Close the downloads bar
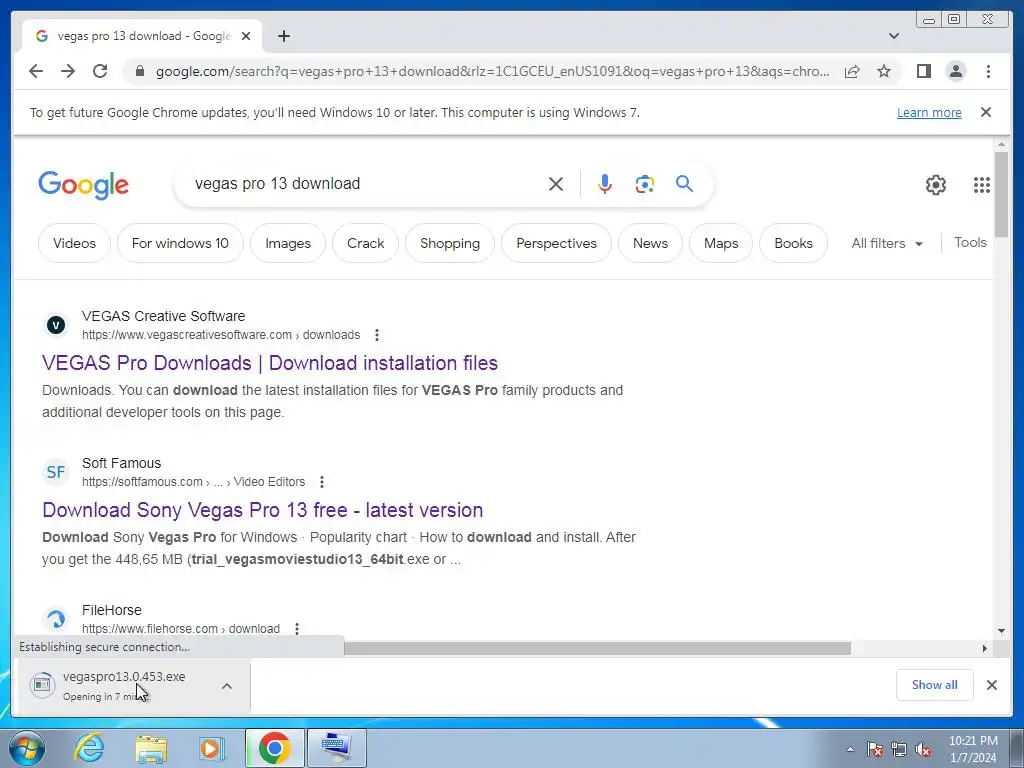This screenshot has height=768, width=1024. point(992,685)
